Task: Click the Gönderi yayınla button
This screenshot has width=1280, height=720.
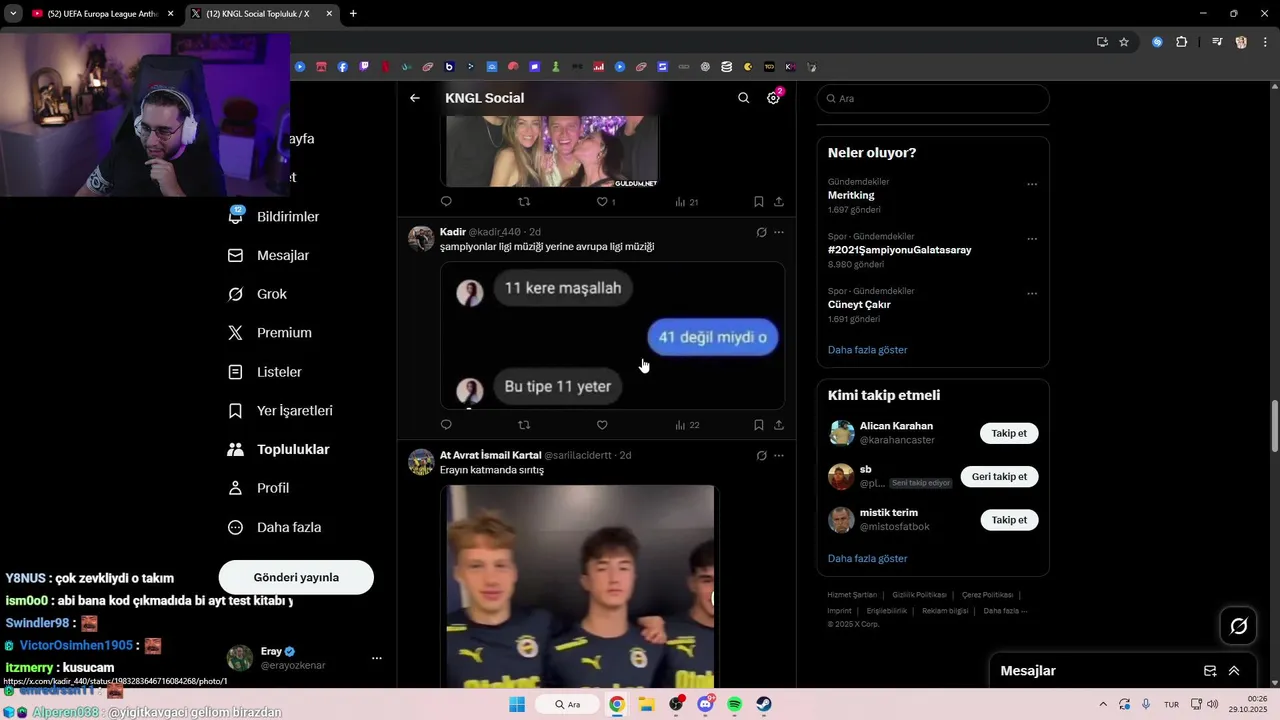Action: pyautogui.click(x=296, y=577)
